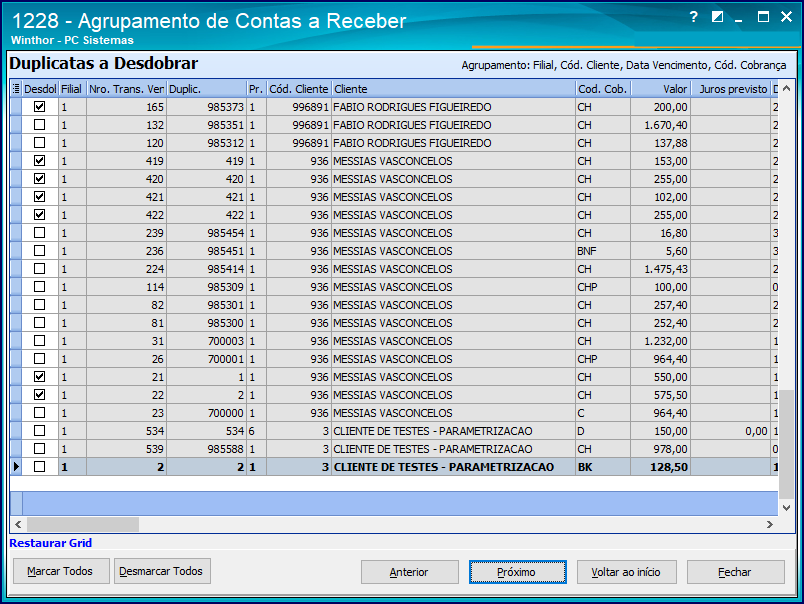Viewport: 804px width, 604px height.
Task: Select the current row indicator arrow
Action: click(x=16, y=467)
